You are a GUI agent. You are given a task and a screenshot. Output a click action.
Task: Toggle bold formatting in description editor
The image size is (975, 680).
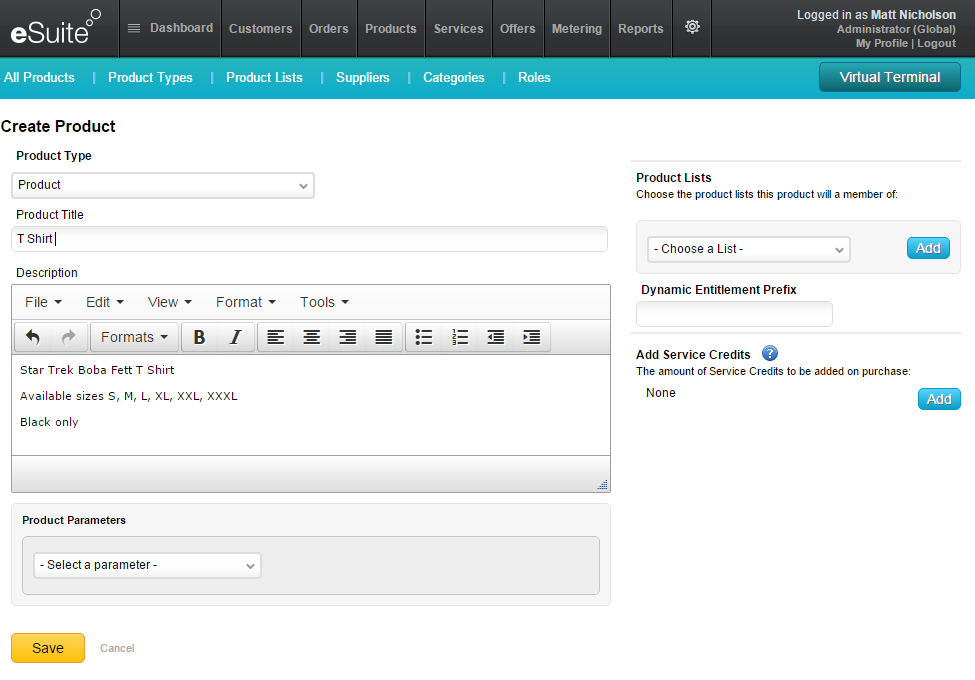tap(199, 337)
